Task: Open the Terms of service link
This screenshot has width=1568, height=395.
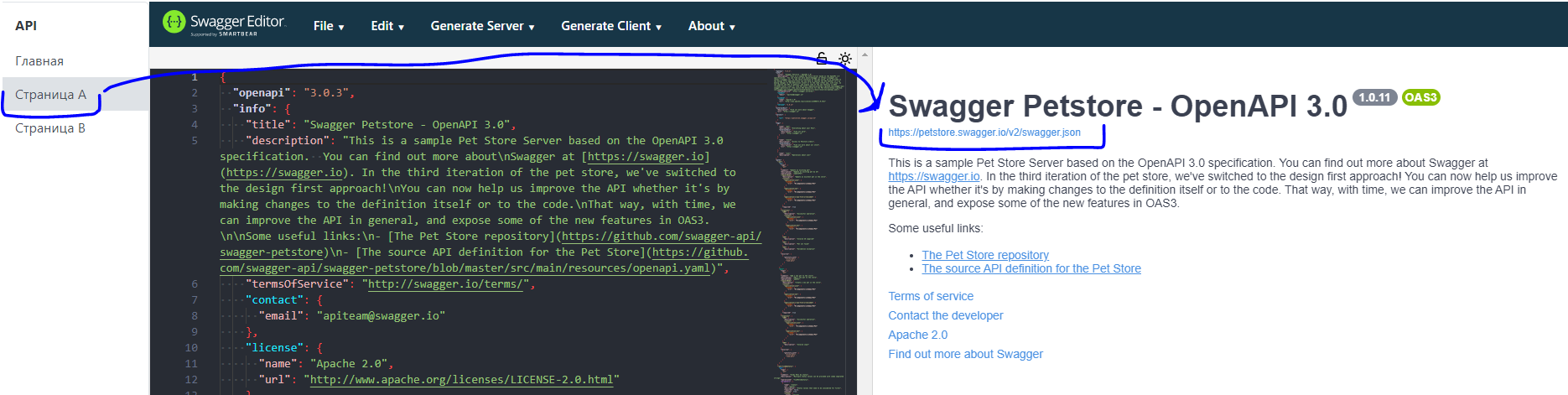Action: click(931, 296)
